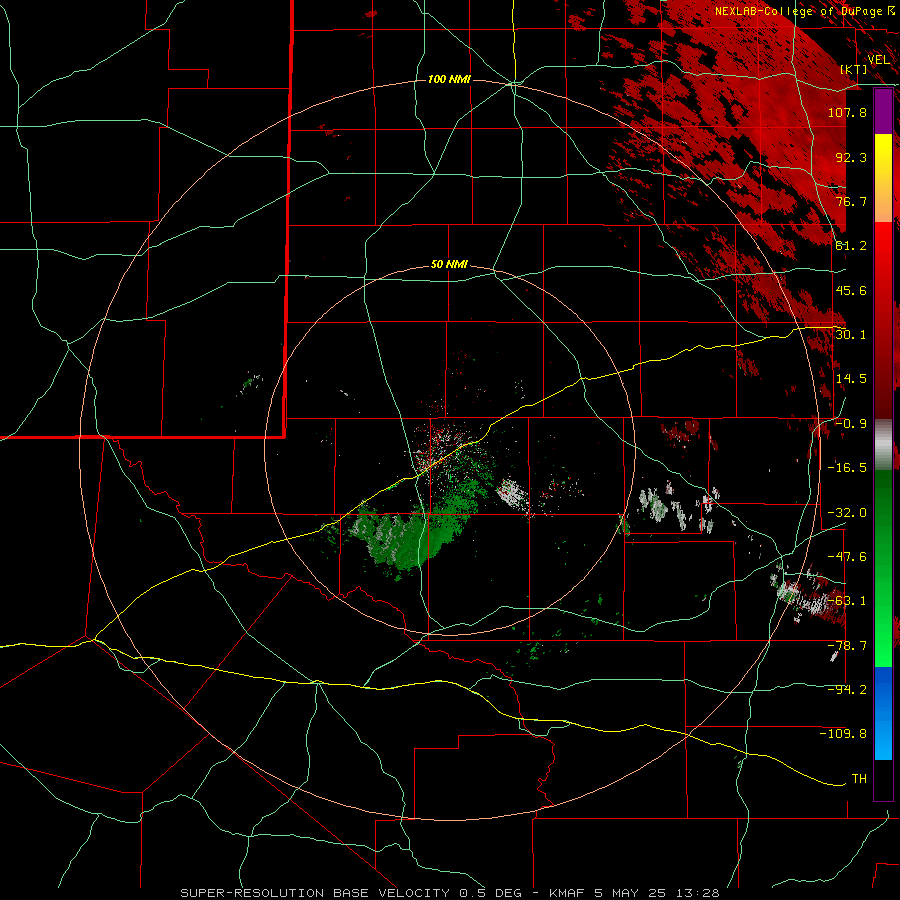The image size is (900, 900).
Task: Click the 50 NMI range ring label
Action: [449, 265]
